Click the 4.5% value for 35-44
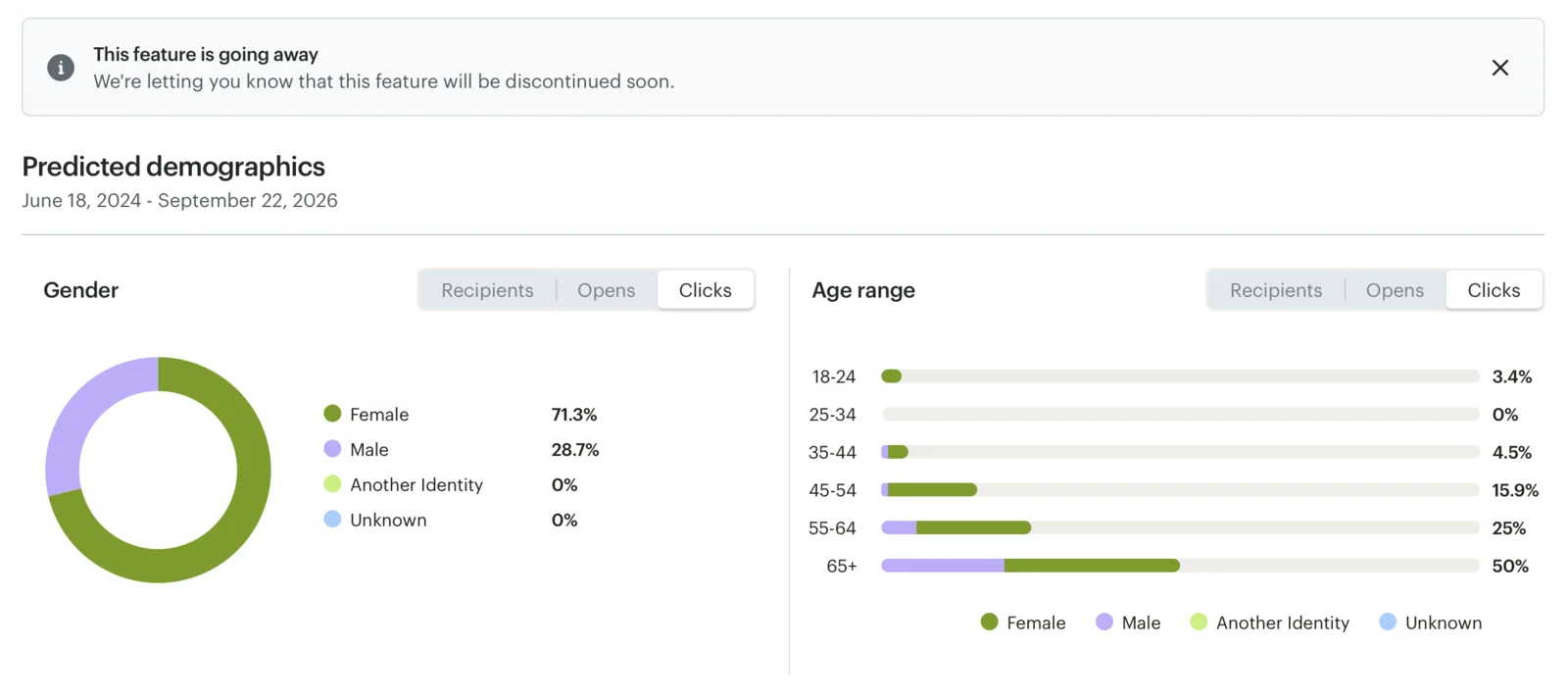 1512,453
